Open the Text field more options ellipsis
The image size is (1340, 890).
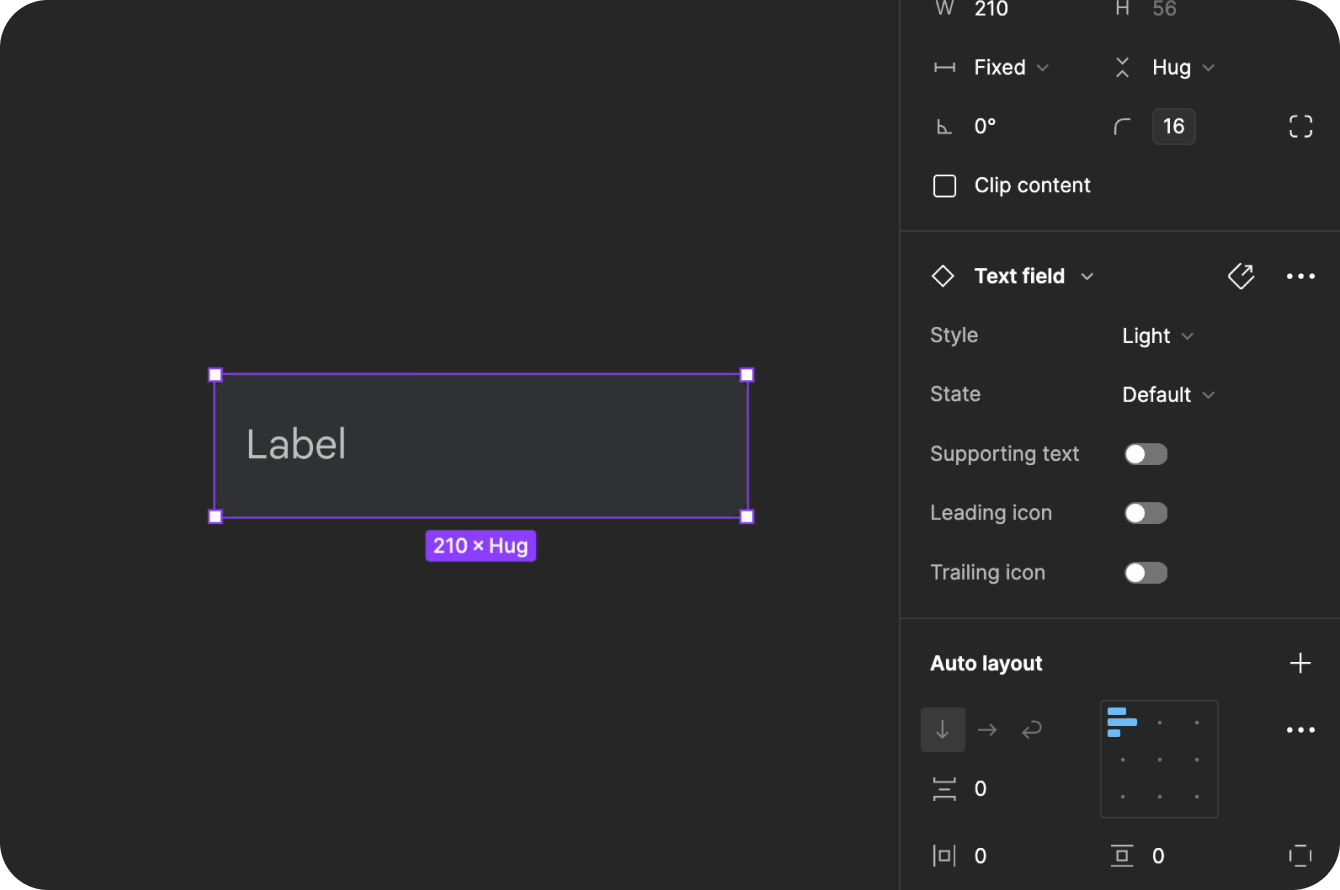click(1300, 276)
